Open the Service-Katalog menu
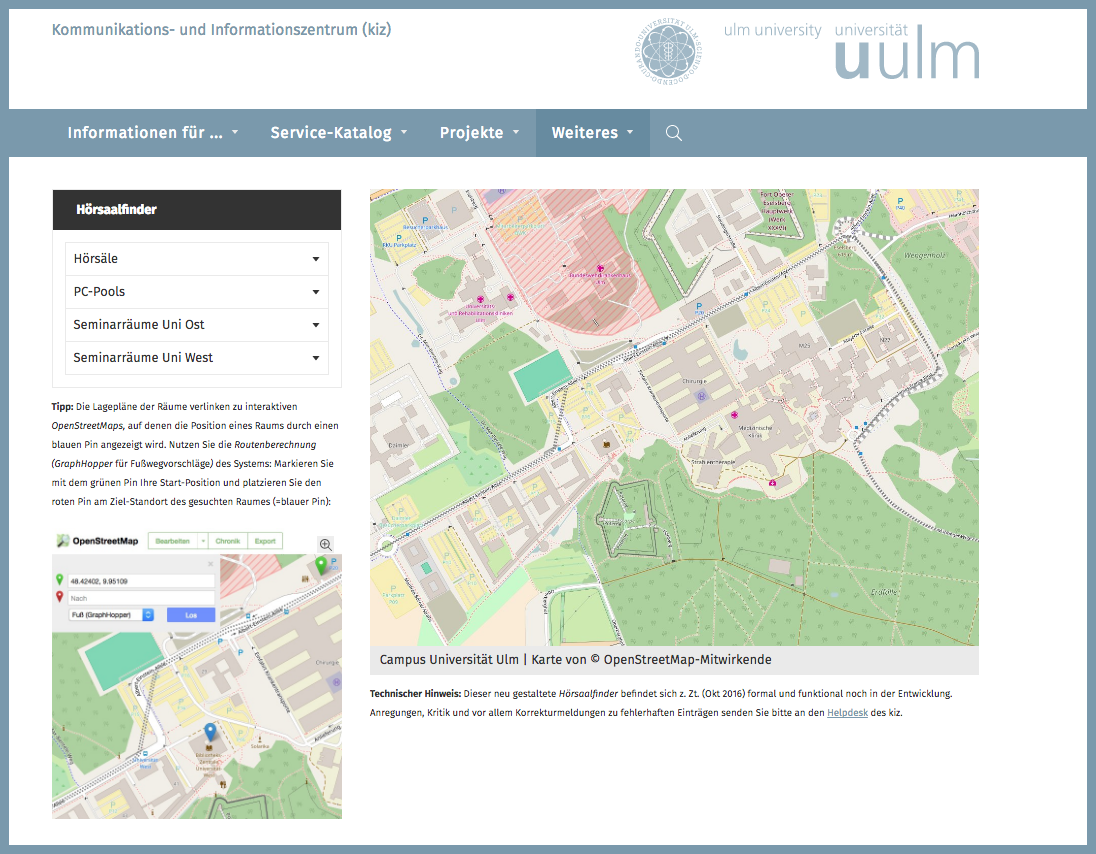Viewport: 1096px width, 854px height. pyautogui.click(x=338, y=133)
